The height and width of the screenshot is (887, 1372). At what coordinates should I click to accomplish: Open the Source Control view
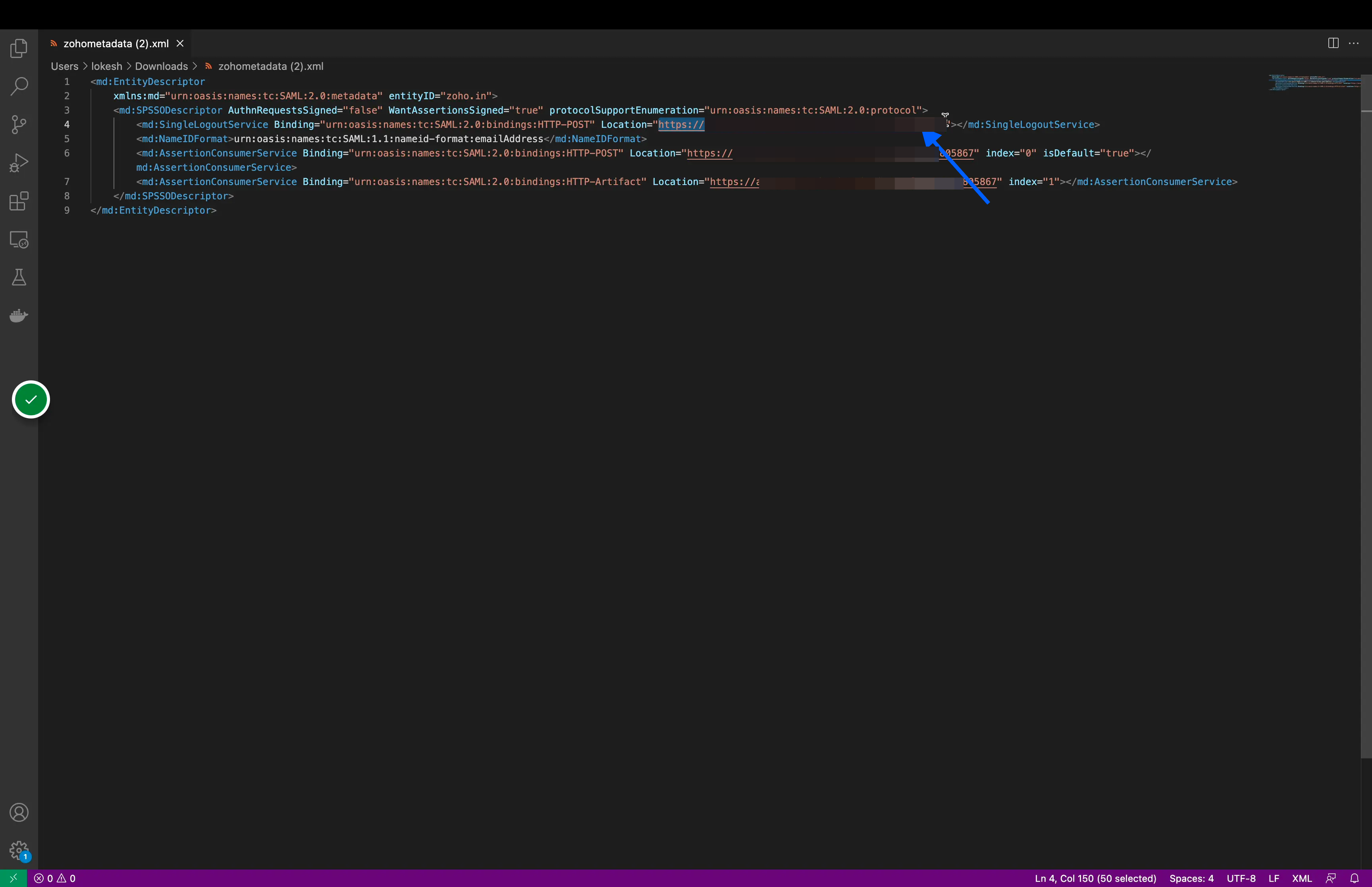coord(19,124)
